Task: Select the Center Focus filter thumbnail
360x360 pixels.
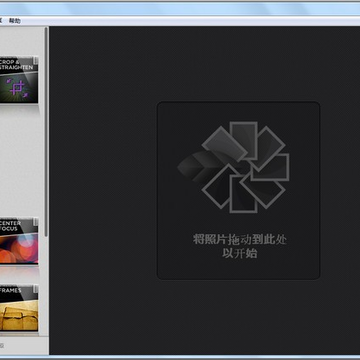Action: click(19, 242)
